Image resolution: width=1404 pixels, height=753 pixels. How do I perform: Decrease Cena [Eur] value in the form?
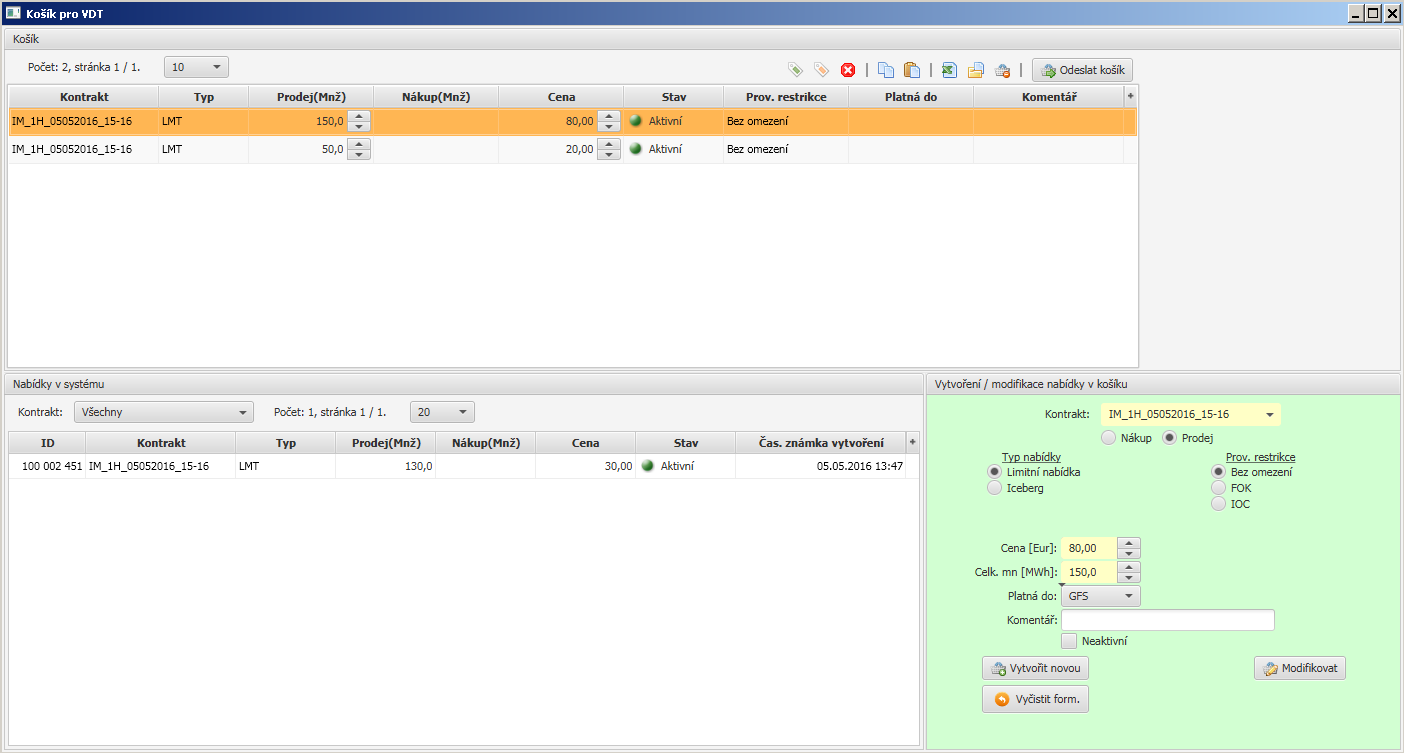click(1129, 554)
